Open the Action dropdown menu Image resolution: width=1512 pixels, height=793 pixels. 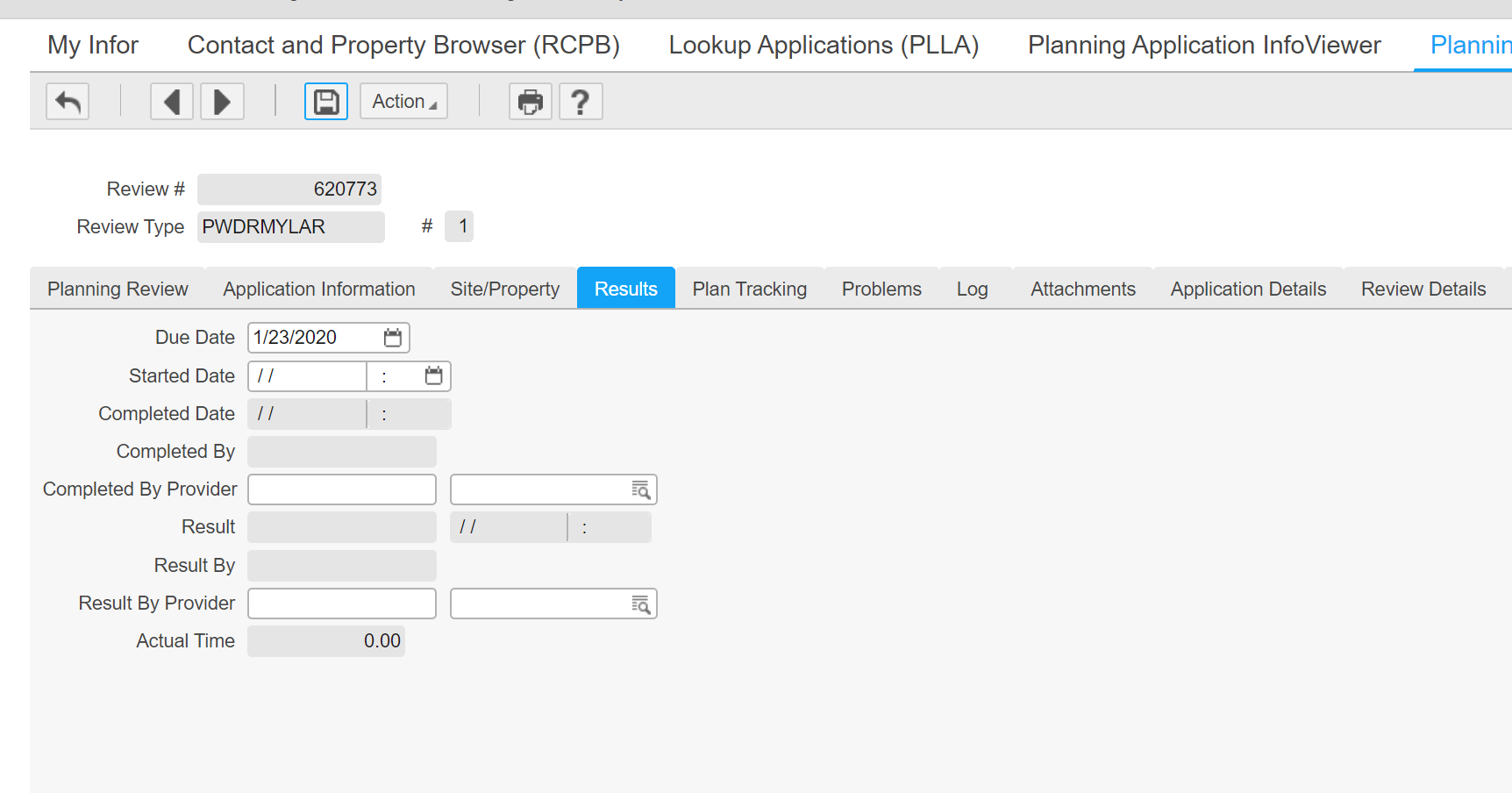tap(403, 102)
